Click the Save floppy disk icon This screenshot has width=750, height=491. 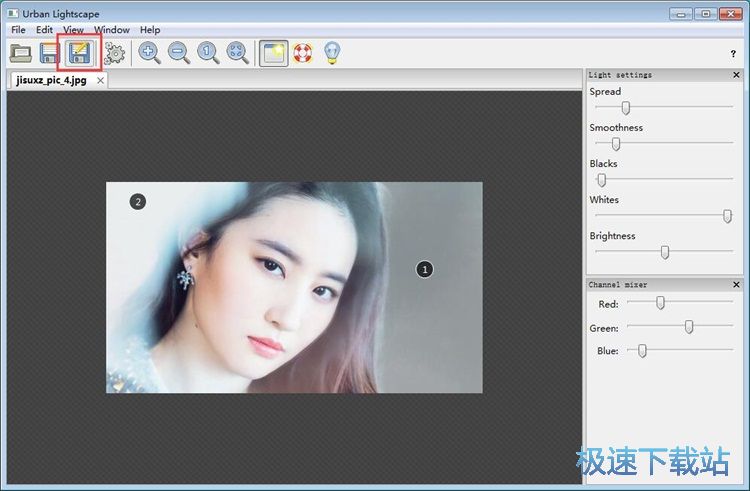pos(49,53)
